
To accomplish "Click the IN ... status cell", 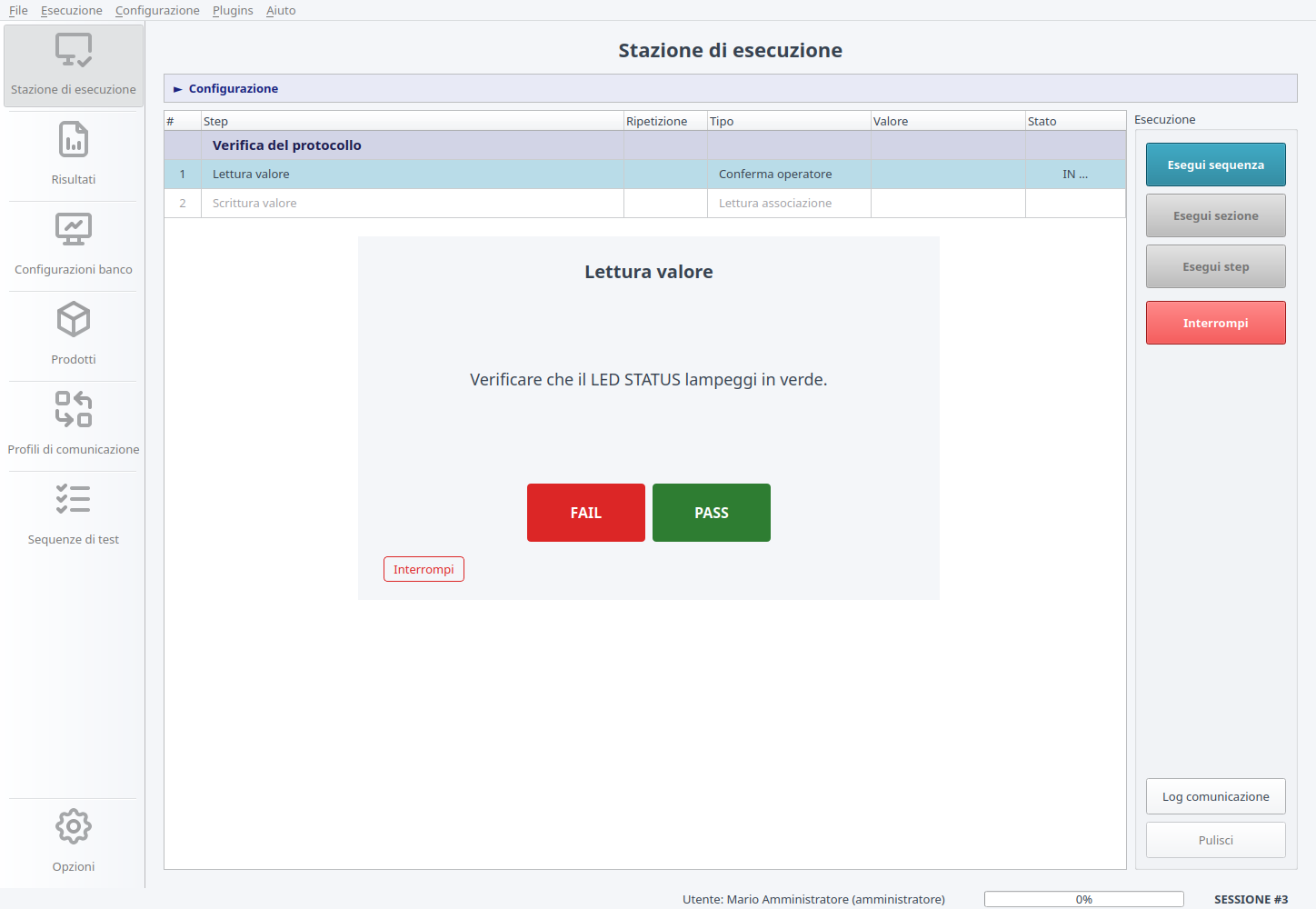I will coord(1076,175).
